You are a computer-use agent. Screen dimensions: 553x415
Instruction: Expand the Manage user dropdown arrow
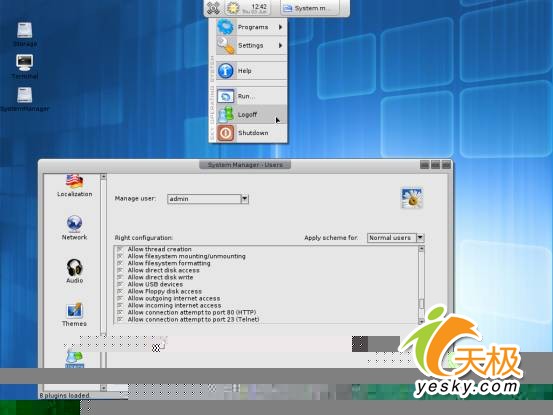(x=245, y=199)
